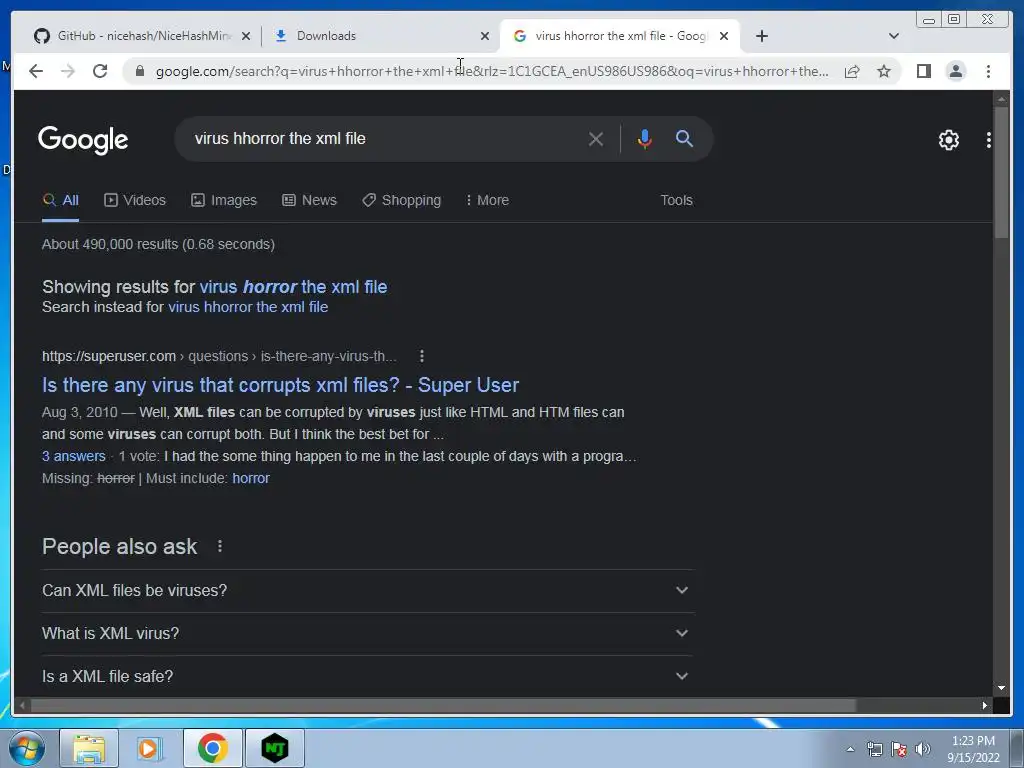Viewport: 1024px width, 768px height.
Task: Submit the search with the magnifier icon
Action: pyautogui.click(x=684, y=138)
